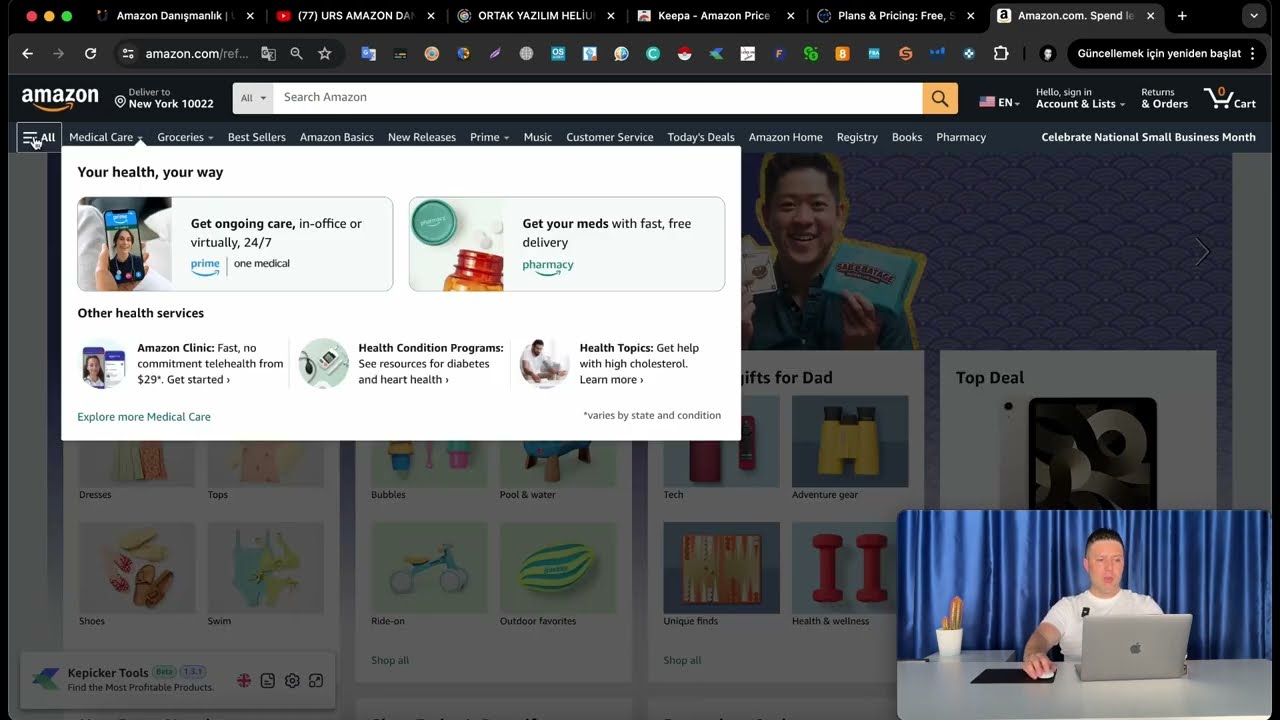Switch to the Amazon Danışmanlık tab
Viewport: 1280px width, 720px height.
(x=174, y=16)
